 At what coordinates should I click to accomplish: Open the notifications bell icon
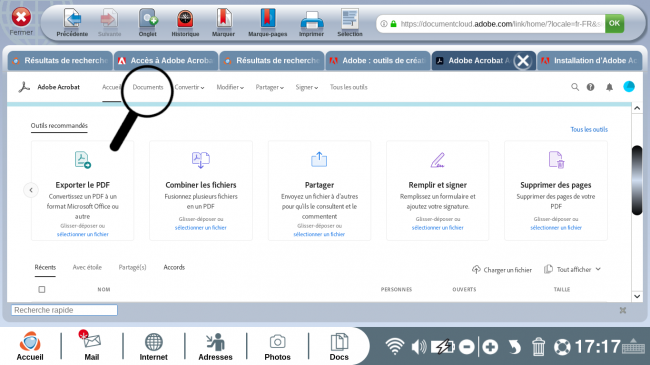[x=609, y=87]
